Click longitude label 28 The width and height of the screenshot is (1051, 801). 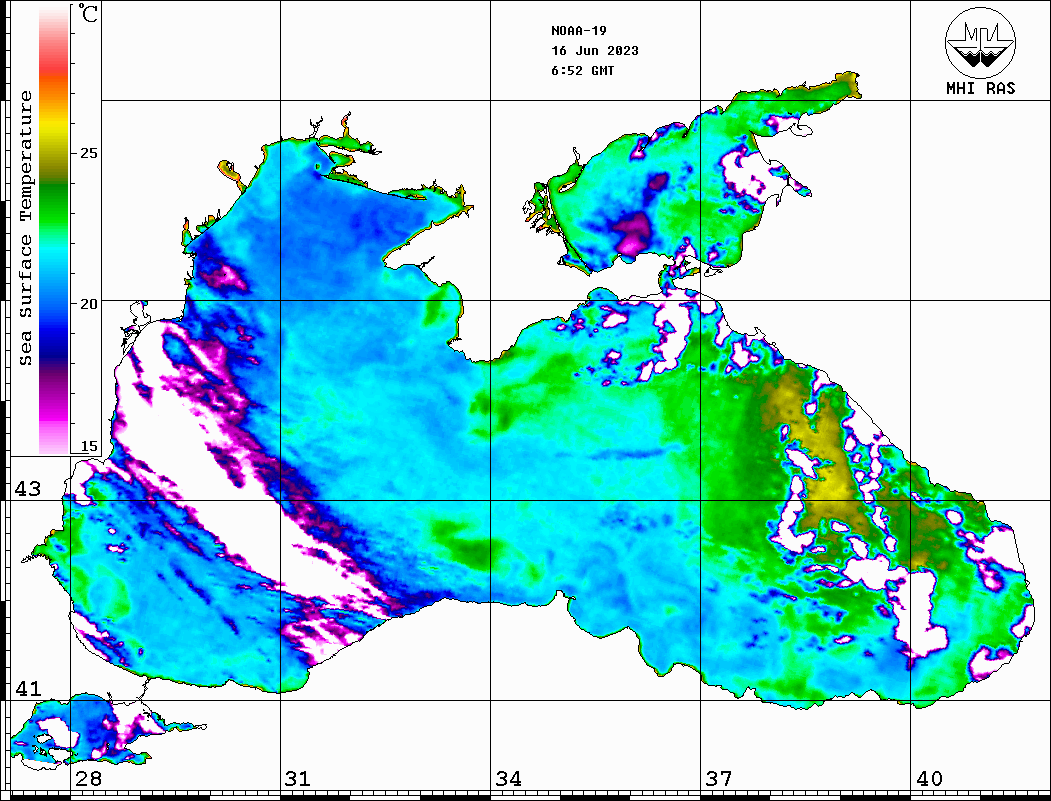(88, 779)
